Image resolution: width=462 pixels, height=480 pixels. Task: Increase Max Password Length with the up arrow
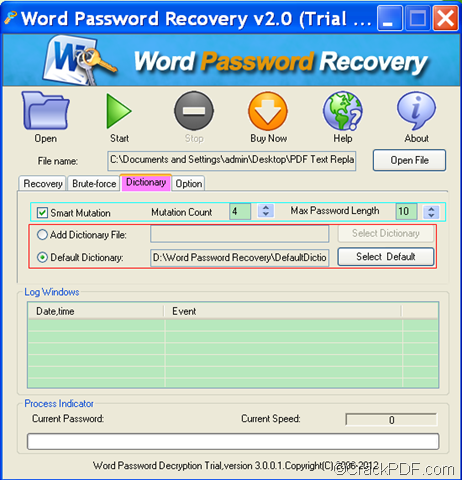[x=431, y=209]
